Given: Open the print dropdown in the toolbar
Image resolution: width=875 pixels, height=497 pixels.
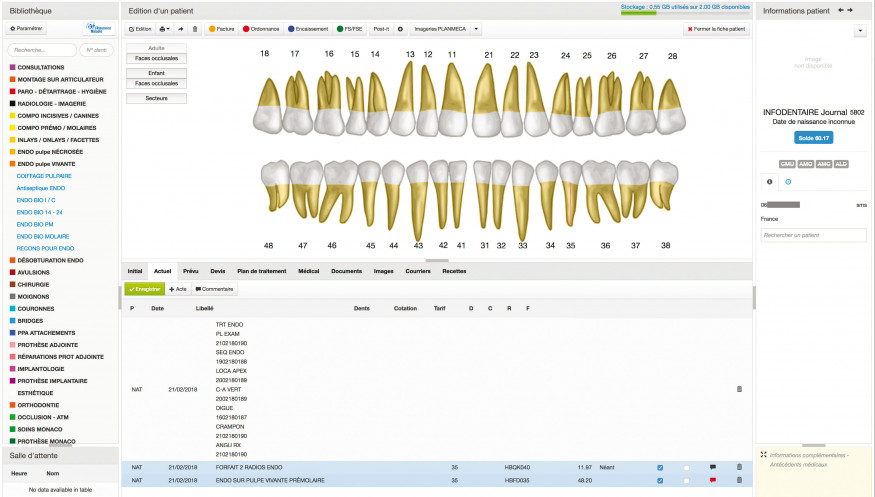Looking at the screenshot, I should [x=165, y=29].
